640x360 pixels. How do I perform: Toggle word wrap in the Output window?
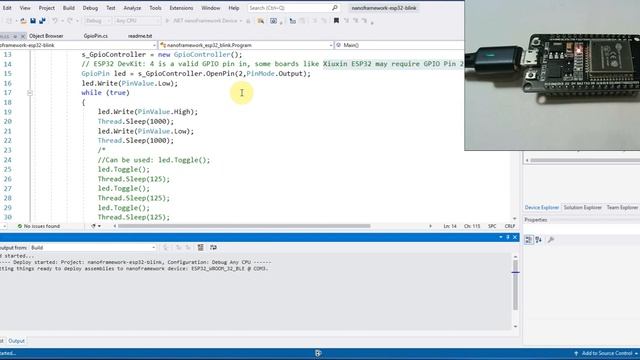213,247
